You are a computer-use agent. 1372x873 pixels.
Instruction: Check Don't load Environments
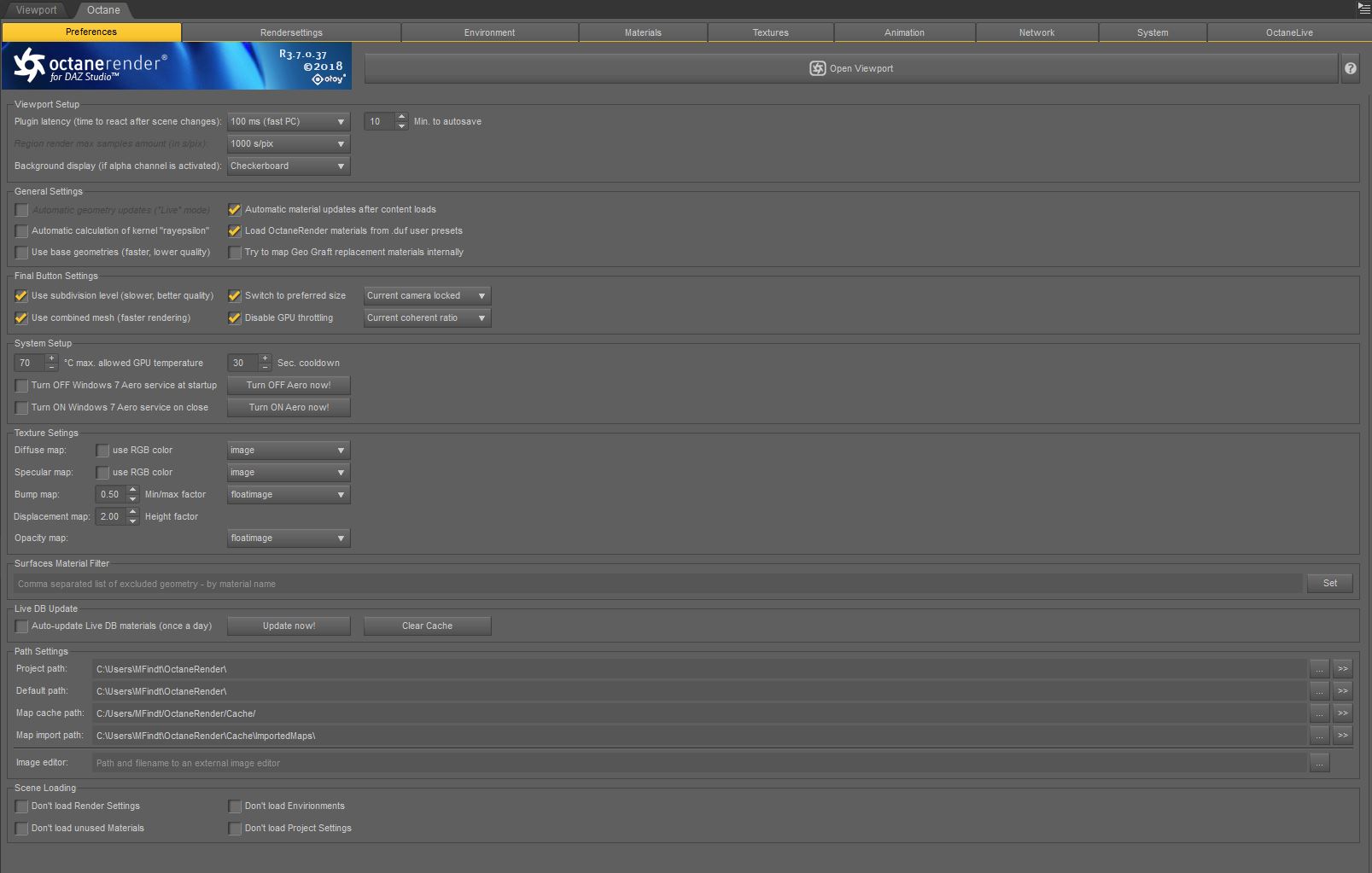click(235, 806)
